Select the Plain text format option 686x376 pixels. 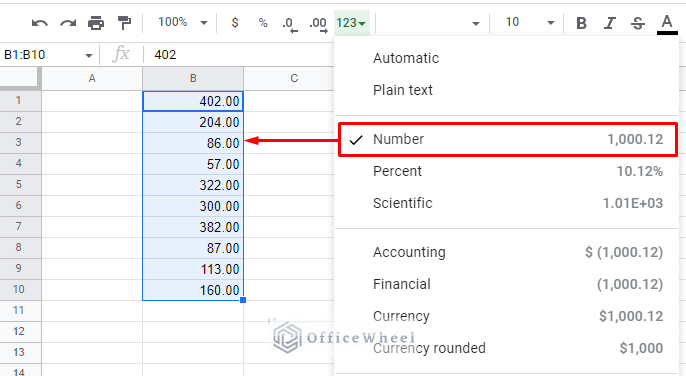[506, 90]
